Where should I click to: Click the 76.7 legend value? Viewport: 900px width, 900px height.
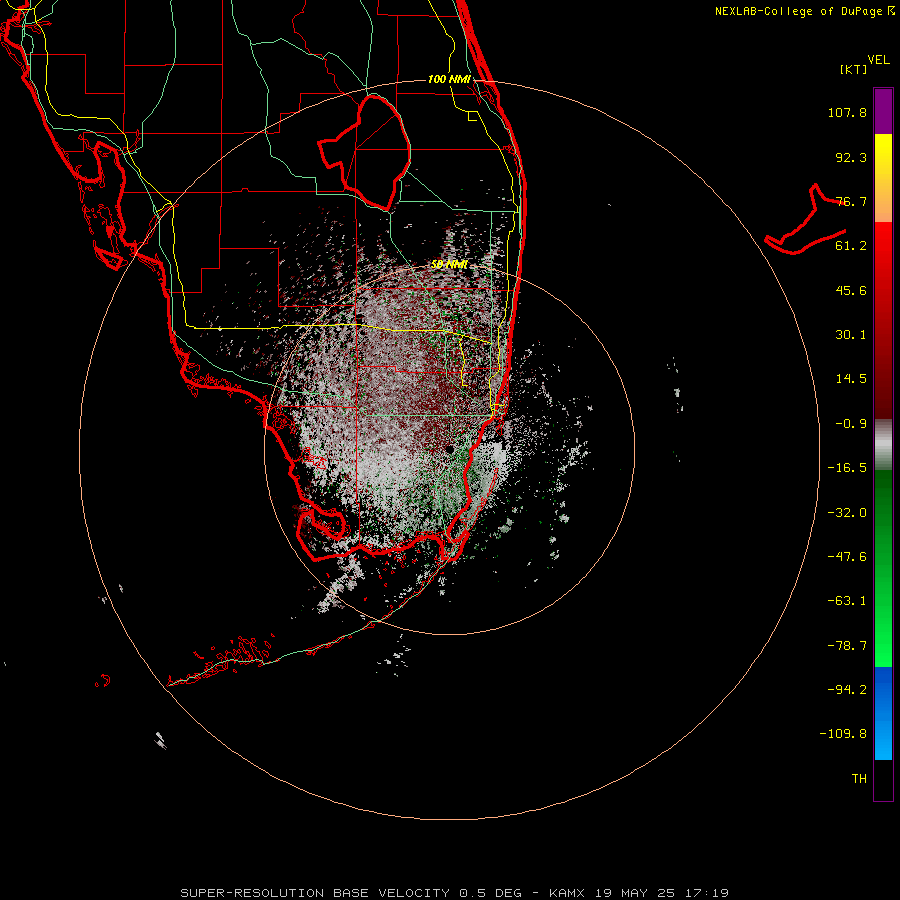pos(851,201)
